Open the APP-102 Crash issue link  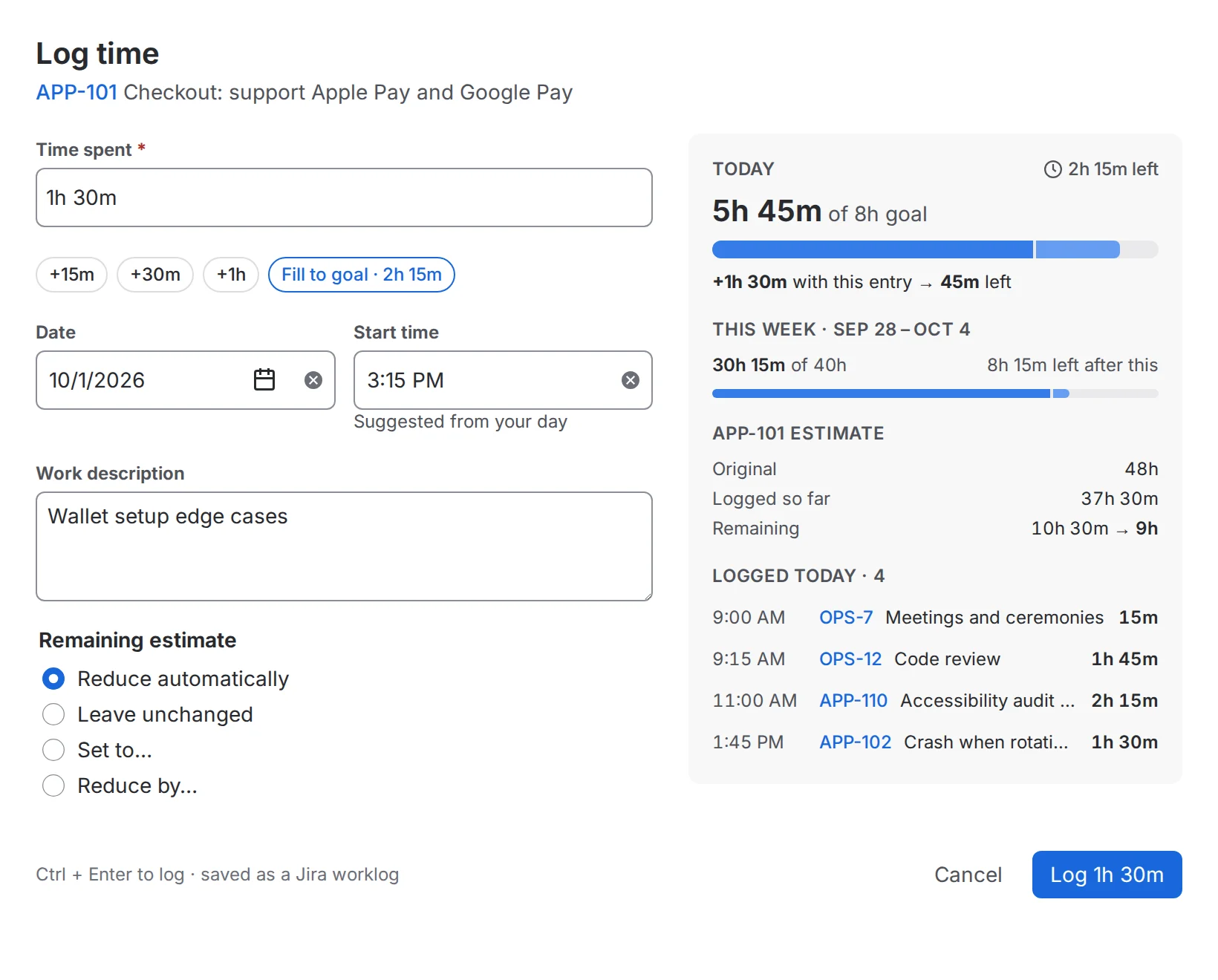pyautogui.click(x=855, y=742)
